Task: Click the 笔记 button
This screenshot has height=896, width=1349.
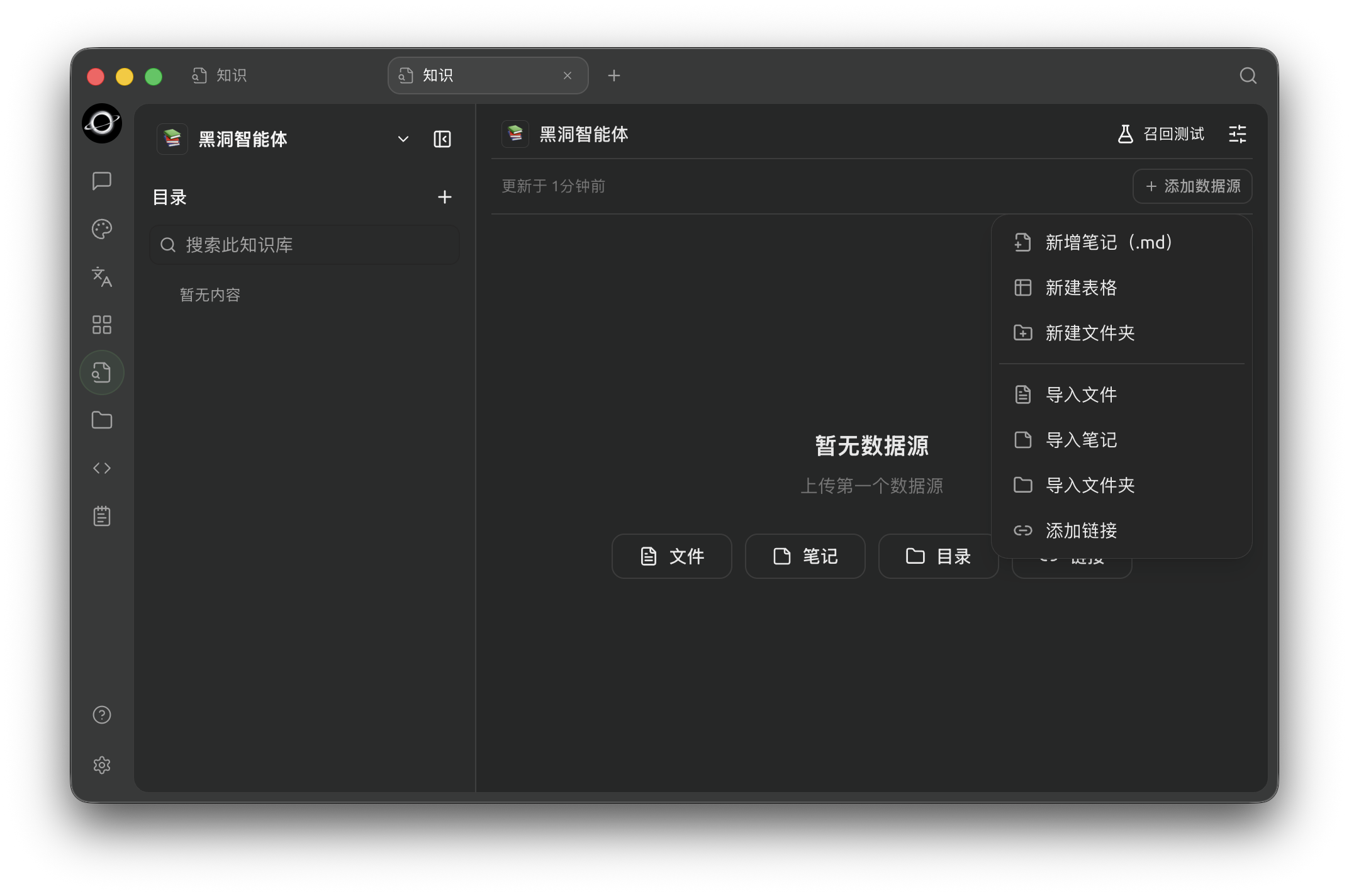Action: pos(805,556)
